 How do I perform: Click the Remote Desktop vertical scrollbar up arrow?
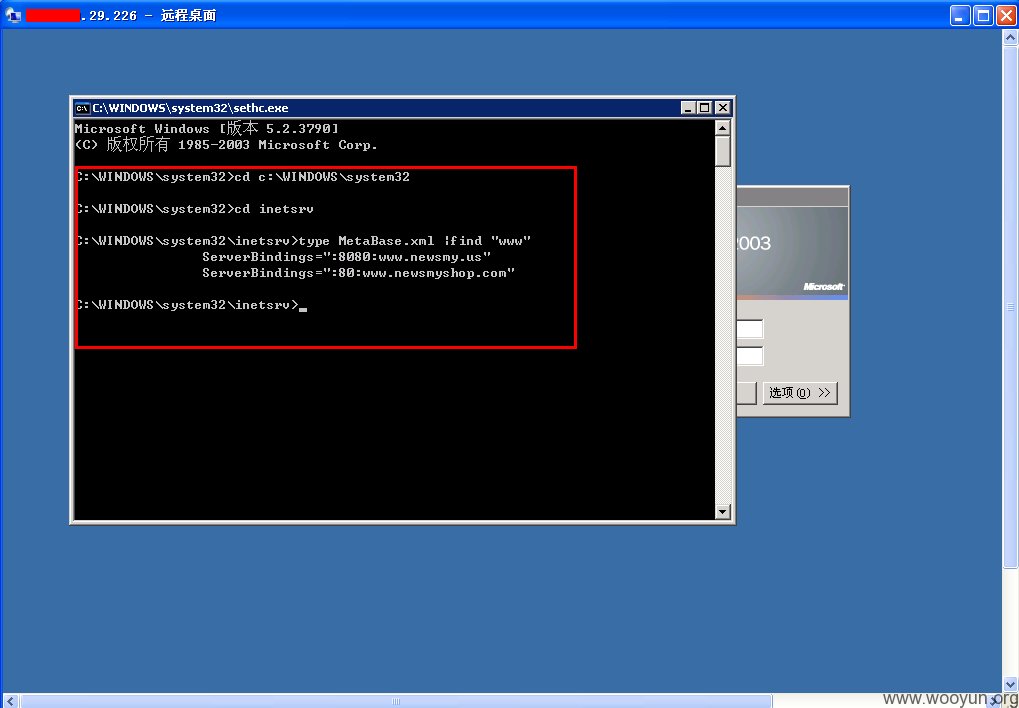coord(1011,37)
